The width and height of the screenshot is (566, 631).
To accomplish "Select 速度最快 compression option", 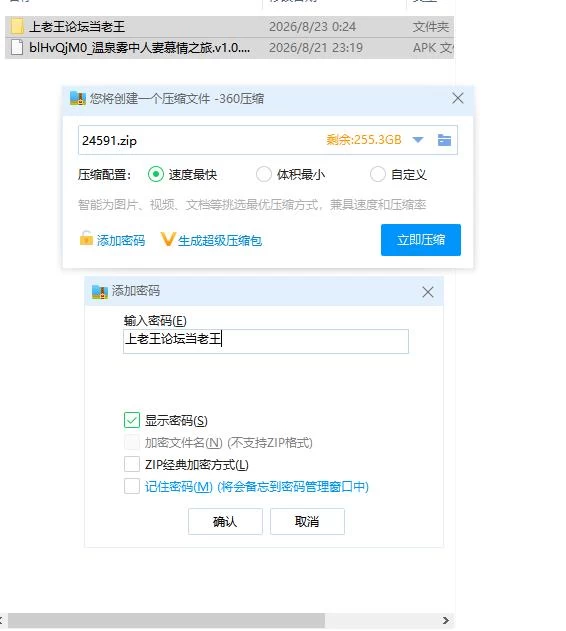I will point(156,175).
